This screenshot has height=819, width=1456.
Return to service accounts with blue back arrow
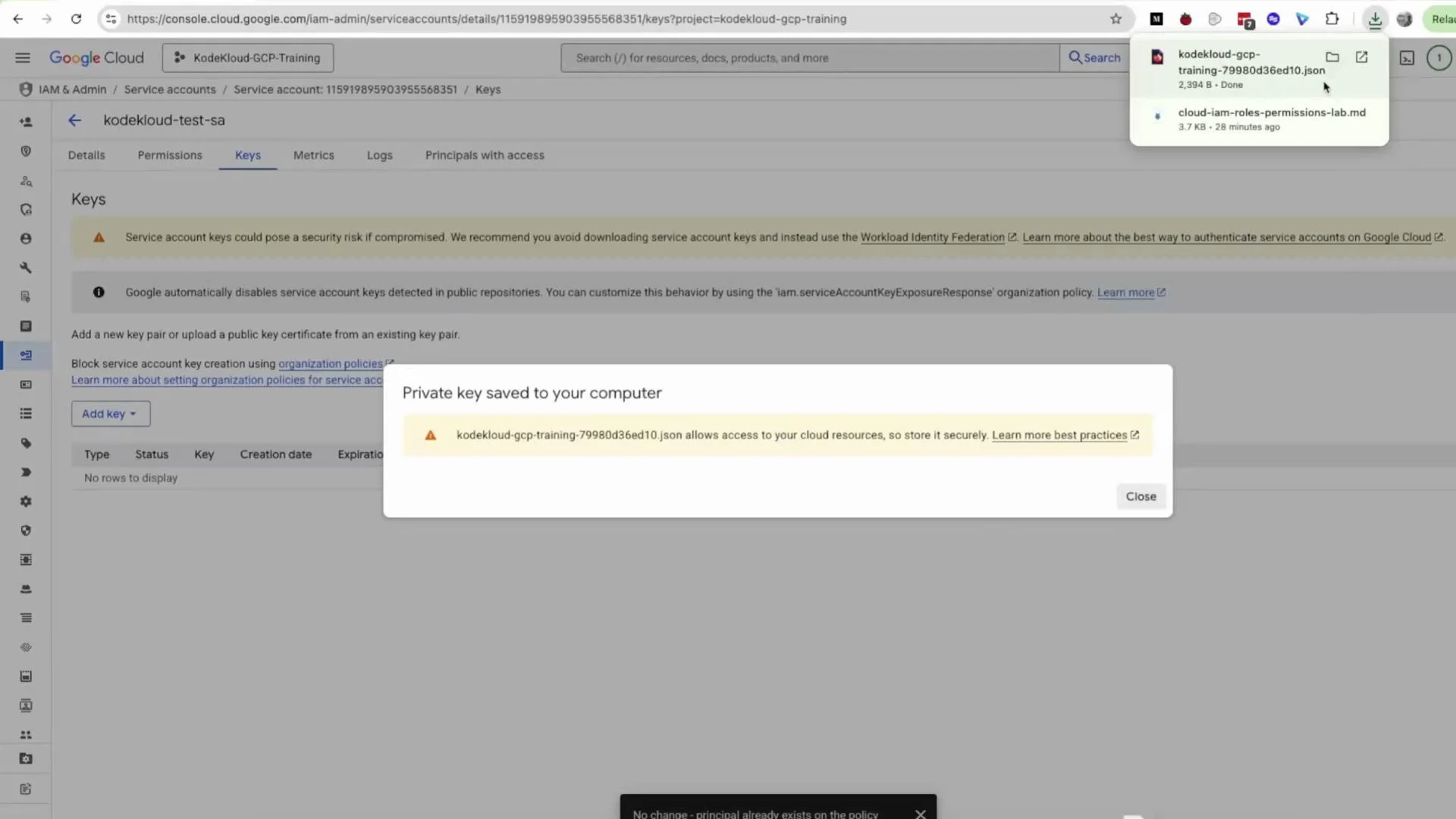pos(74,120)
